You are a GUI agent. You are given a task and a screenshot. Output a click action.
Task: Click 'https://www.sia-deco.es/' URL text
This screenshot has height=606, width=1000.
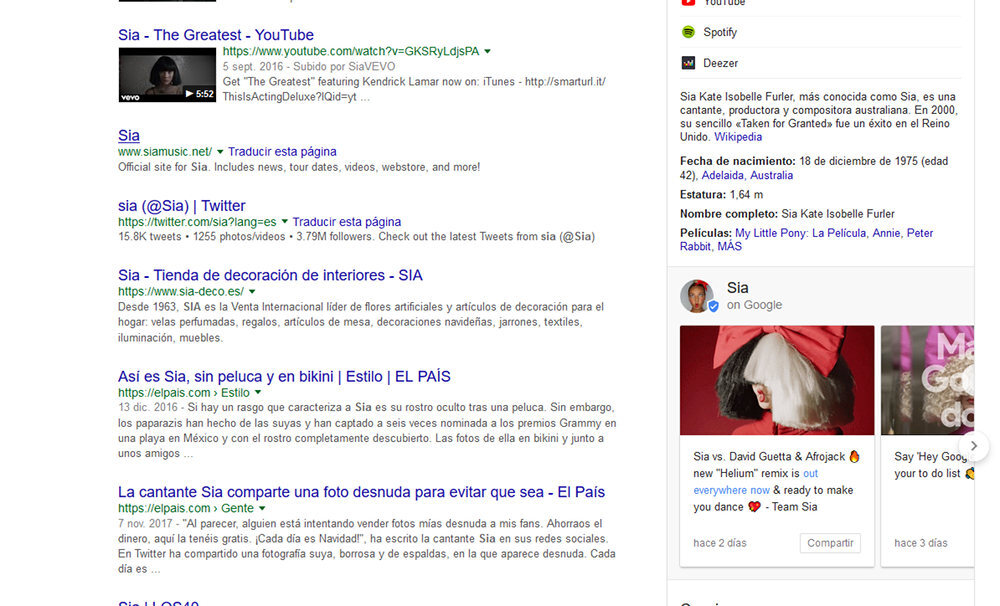(180, 292)
